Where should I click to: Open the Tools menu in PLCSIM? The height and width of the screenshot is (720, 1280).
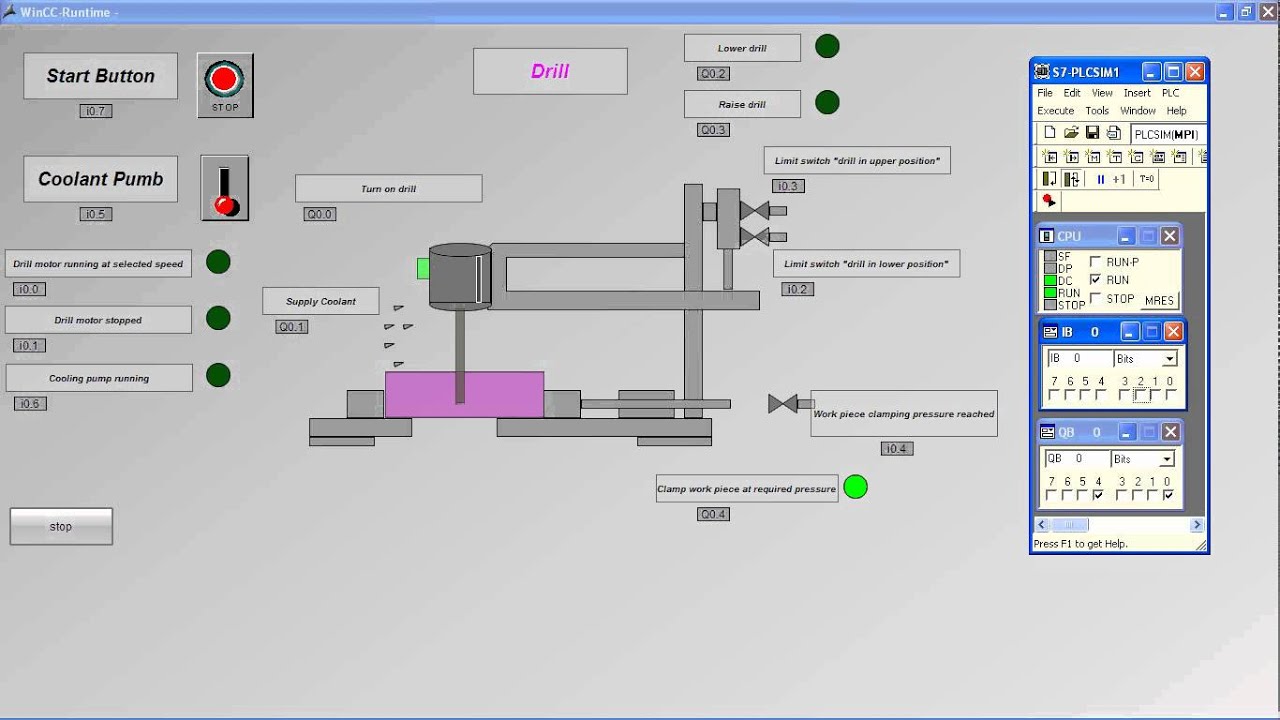1097,111
